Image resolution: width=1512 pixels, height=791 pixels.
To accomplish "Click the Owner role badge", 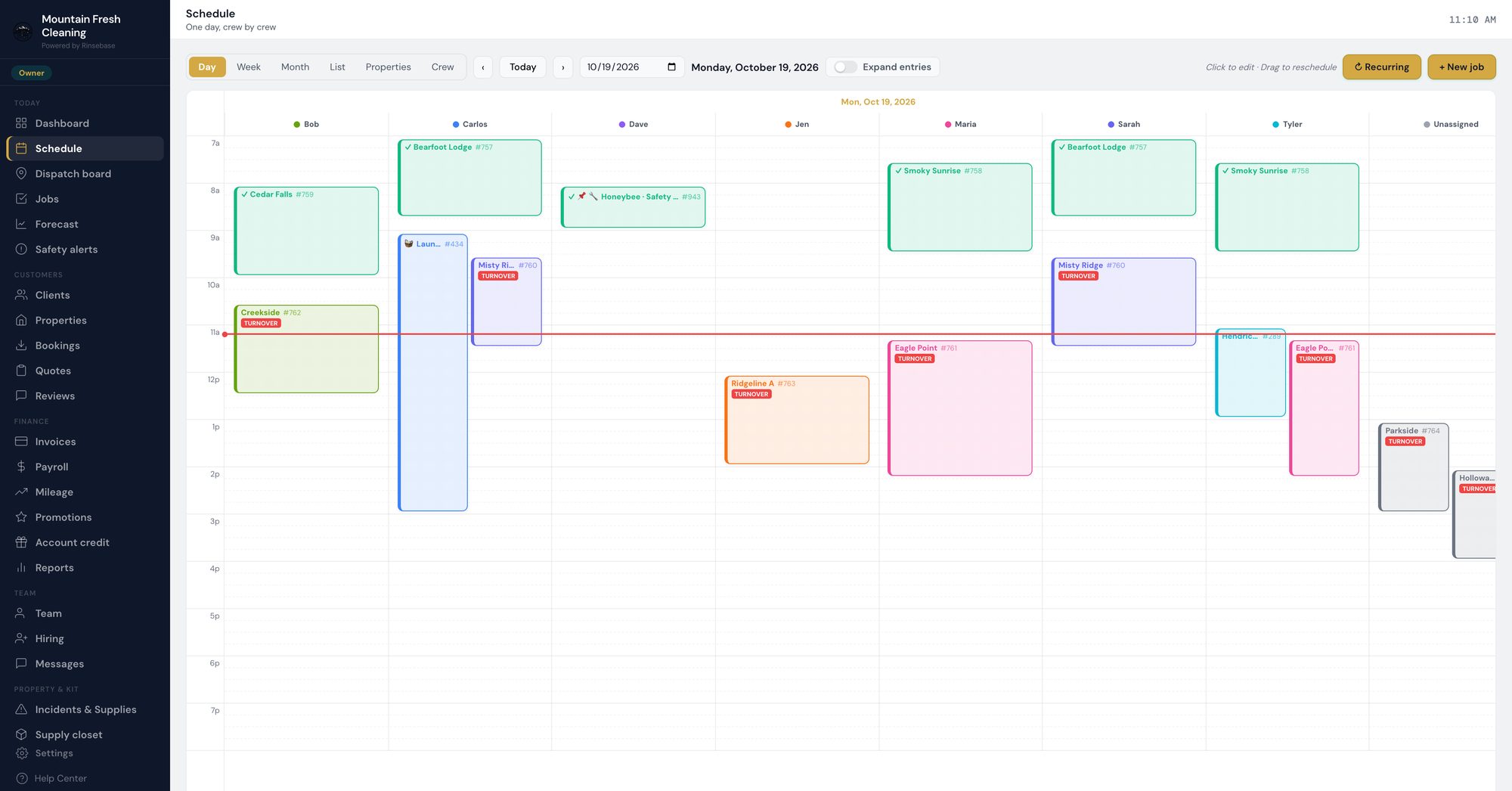I will (x=32, y=73).
